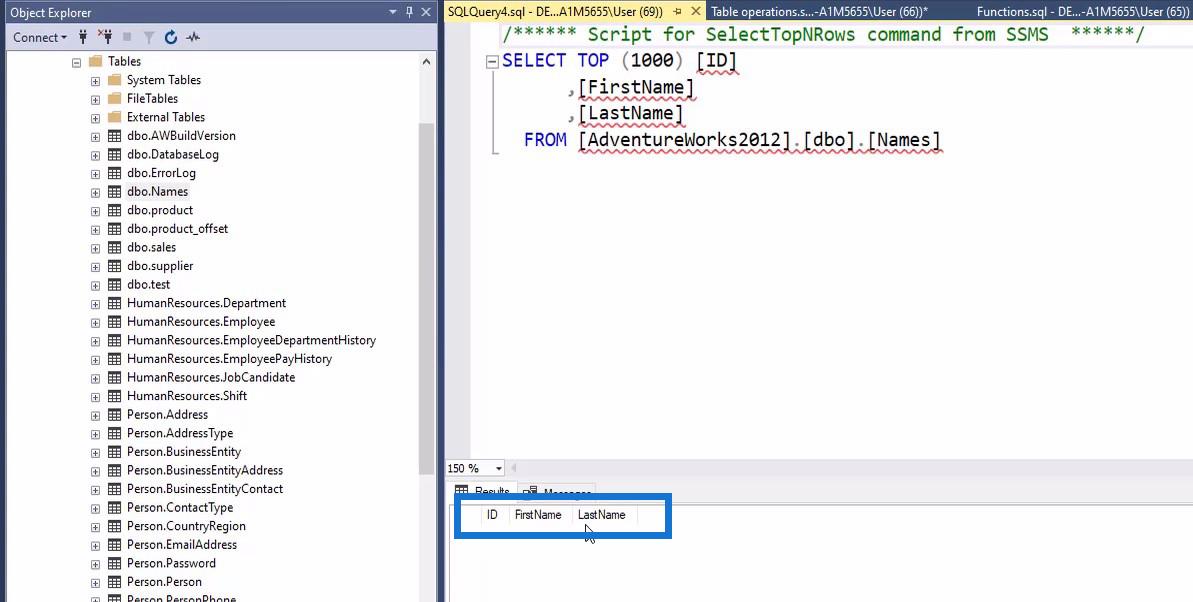The height and width of the screenshot is (602, 1193).
Task: Click [AdventureWorks2012] in the query text
Action: tap(685, 140)
